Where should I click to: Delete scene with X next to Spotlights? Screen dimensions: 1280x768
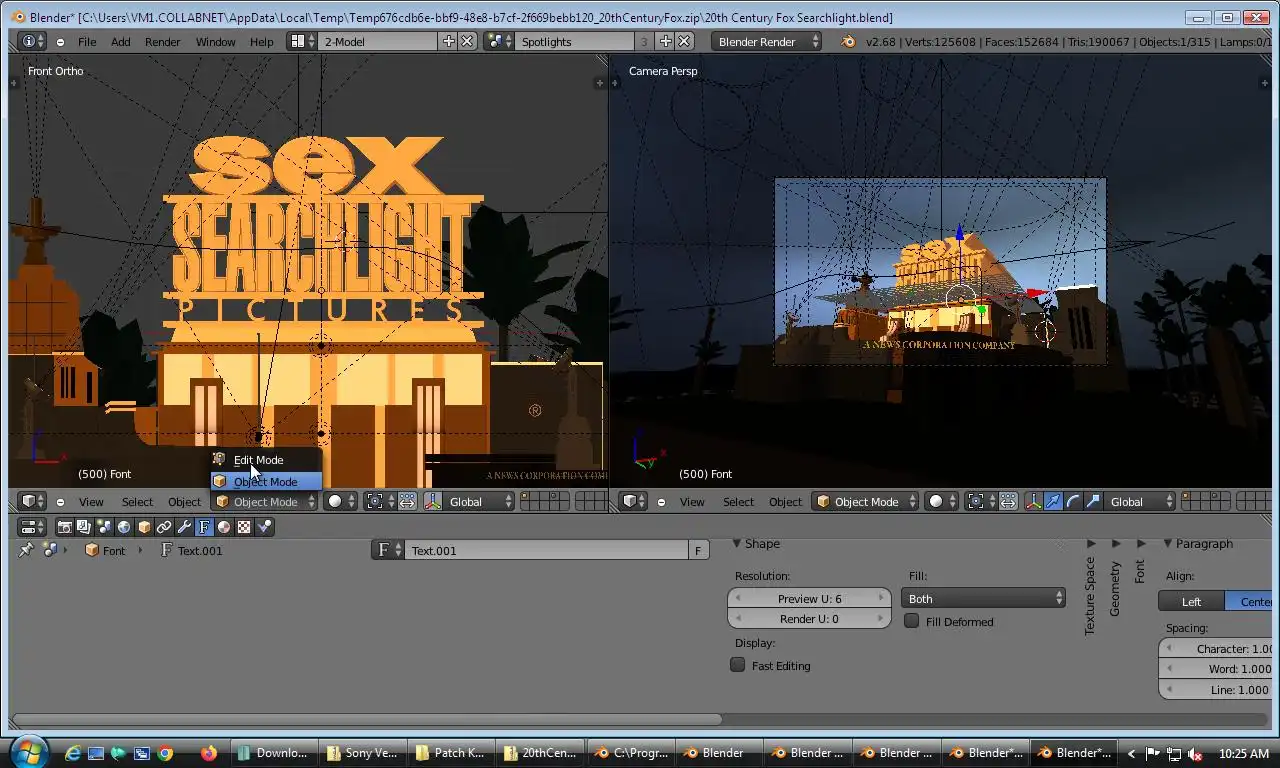(x=684, y=42)
